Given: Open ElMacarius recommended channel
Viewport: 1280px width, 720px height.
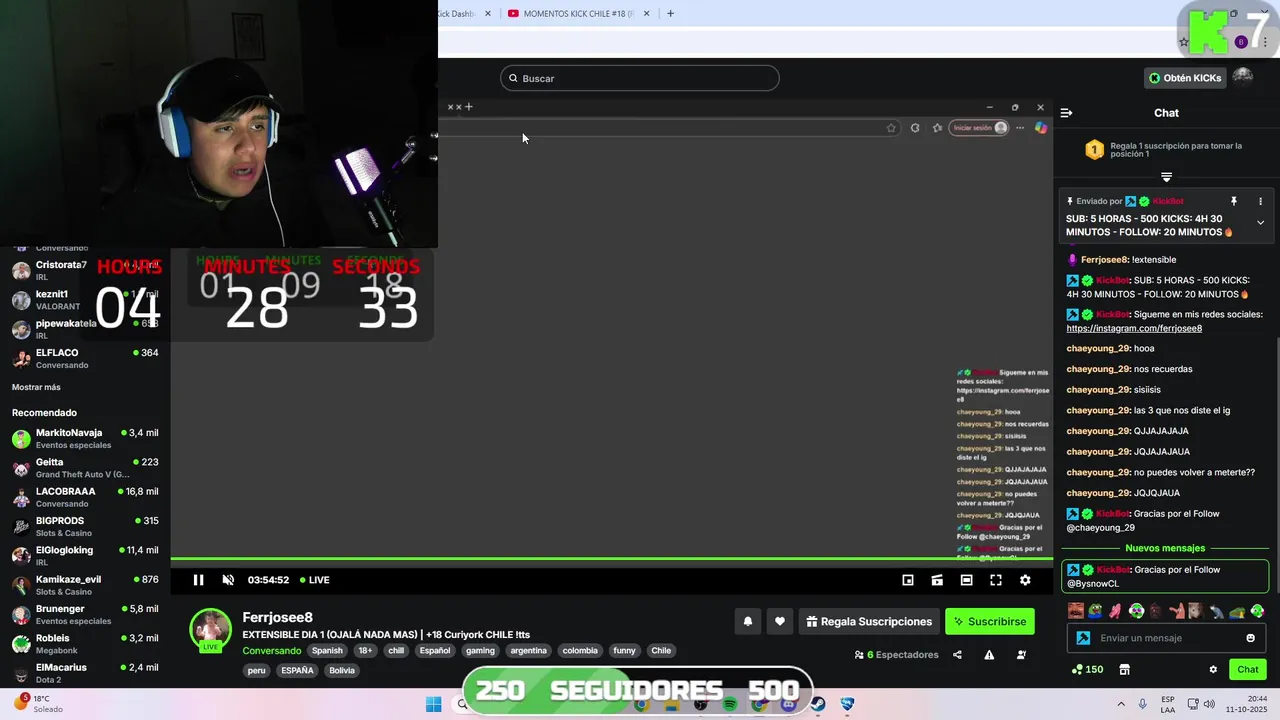Looking at the screenshot, I should click(x=85, y=672).
